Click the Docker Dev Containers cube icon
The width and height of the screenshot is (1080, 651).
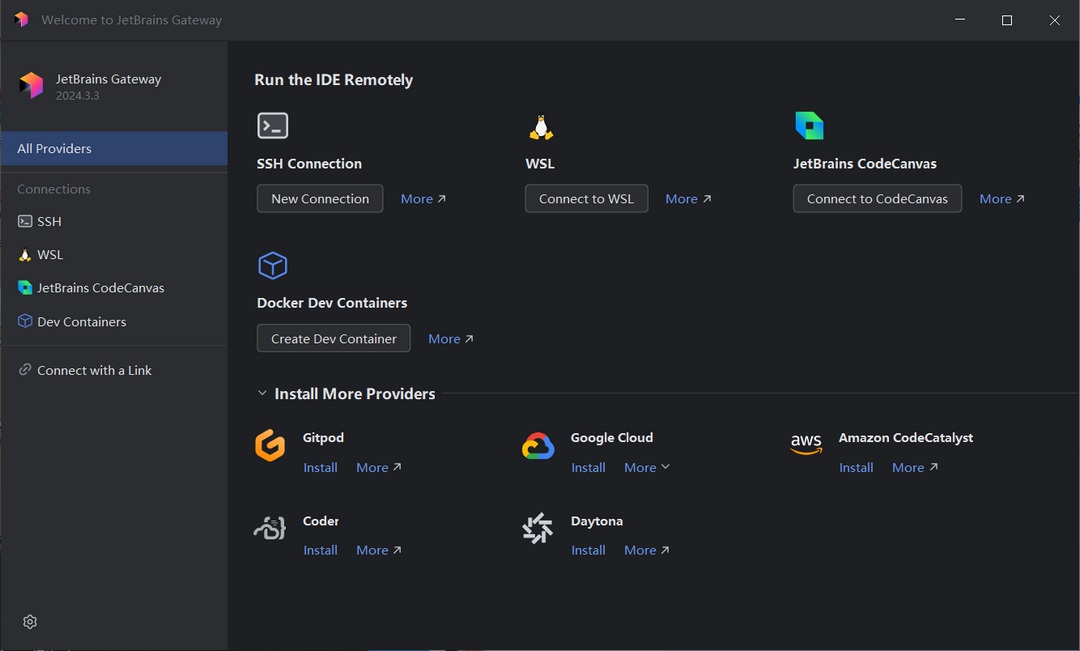(272, 265)
